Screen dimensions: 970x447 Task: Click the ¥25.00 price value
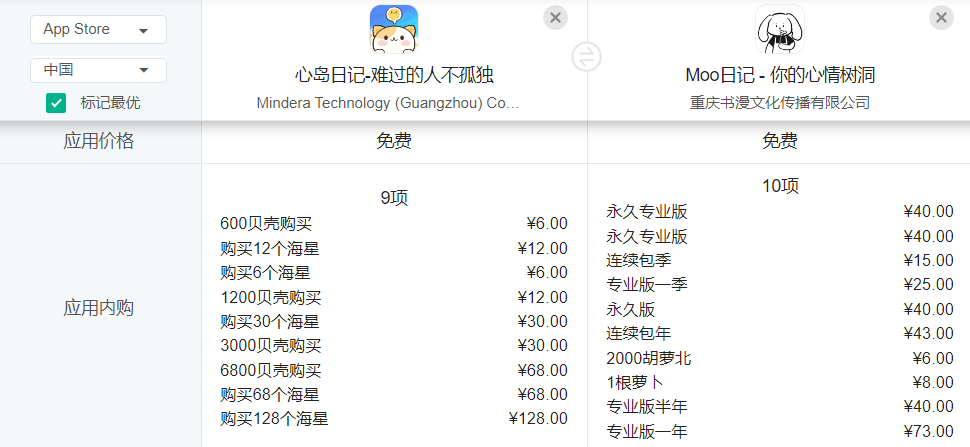[929, 284]
